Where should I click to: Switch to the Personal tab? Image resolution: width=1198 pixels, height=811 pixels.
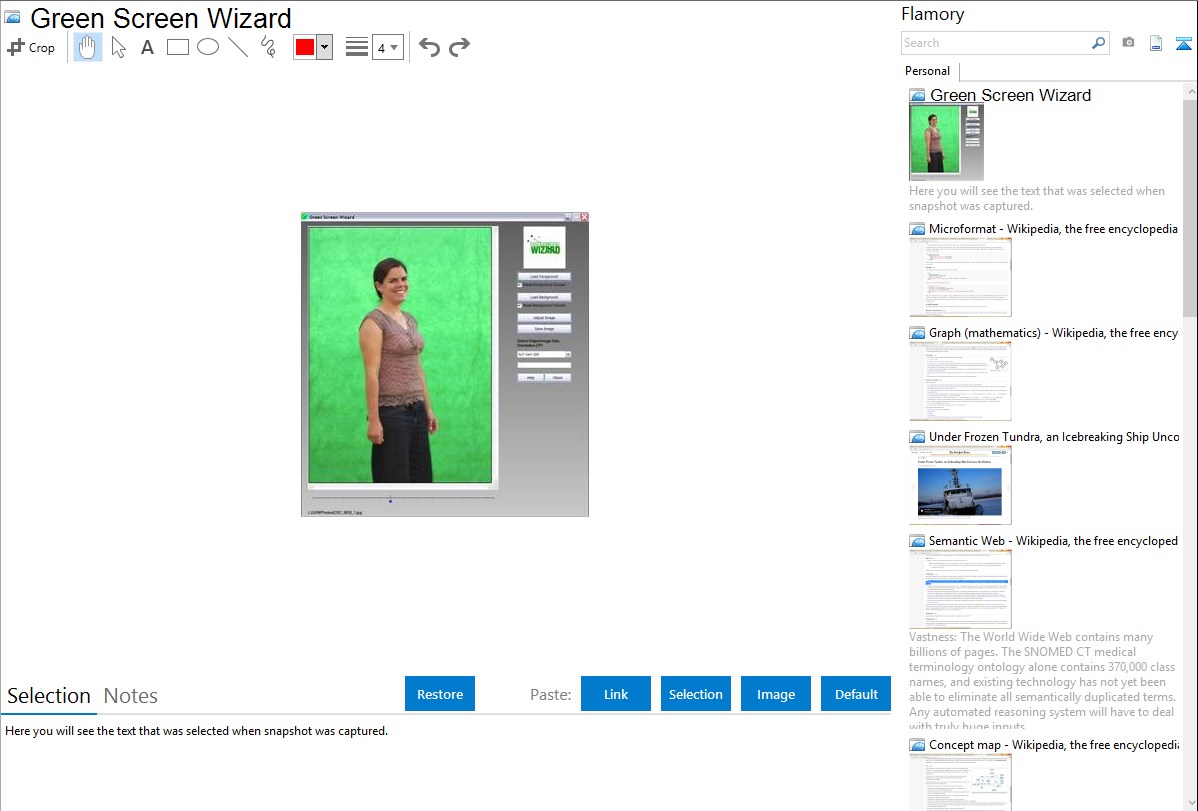click(928, 71)
